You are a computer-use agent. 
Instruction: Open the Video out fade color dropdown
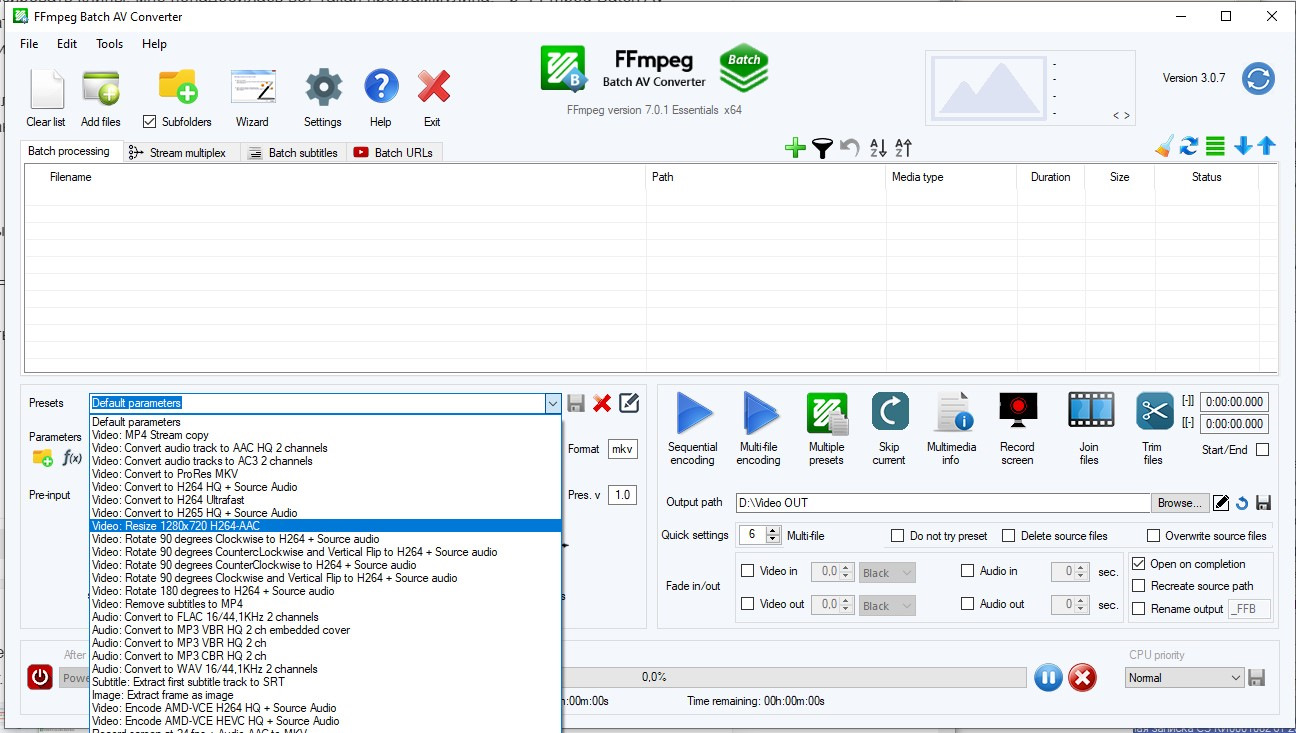point(887,606)
